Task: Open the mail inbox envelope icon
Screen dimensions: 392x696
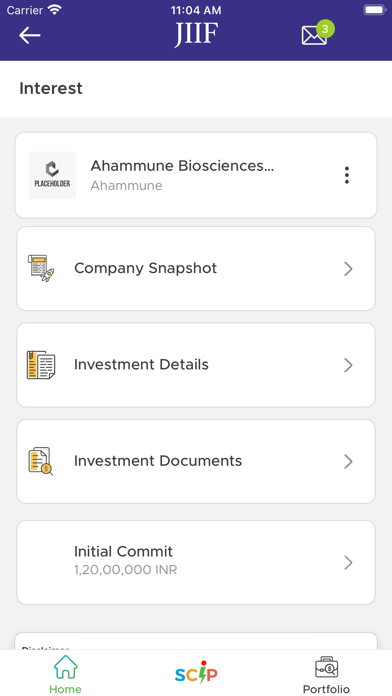Action: [314, 35]
